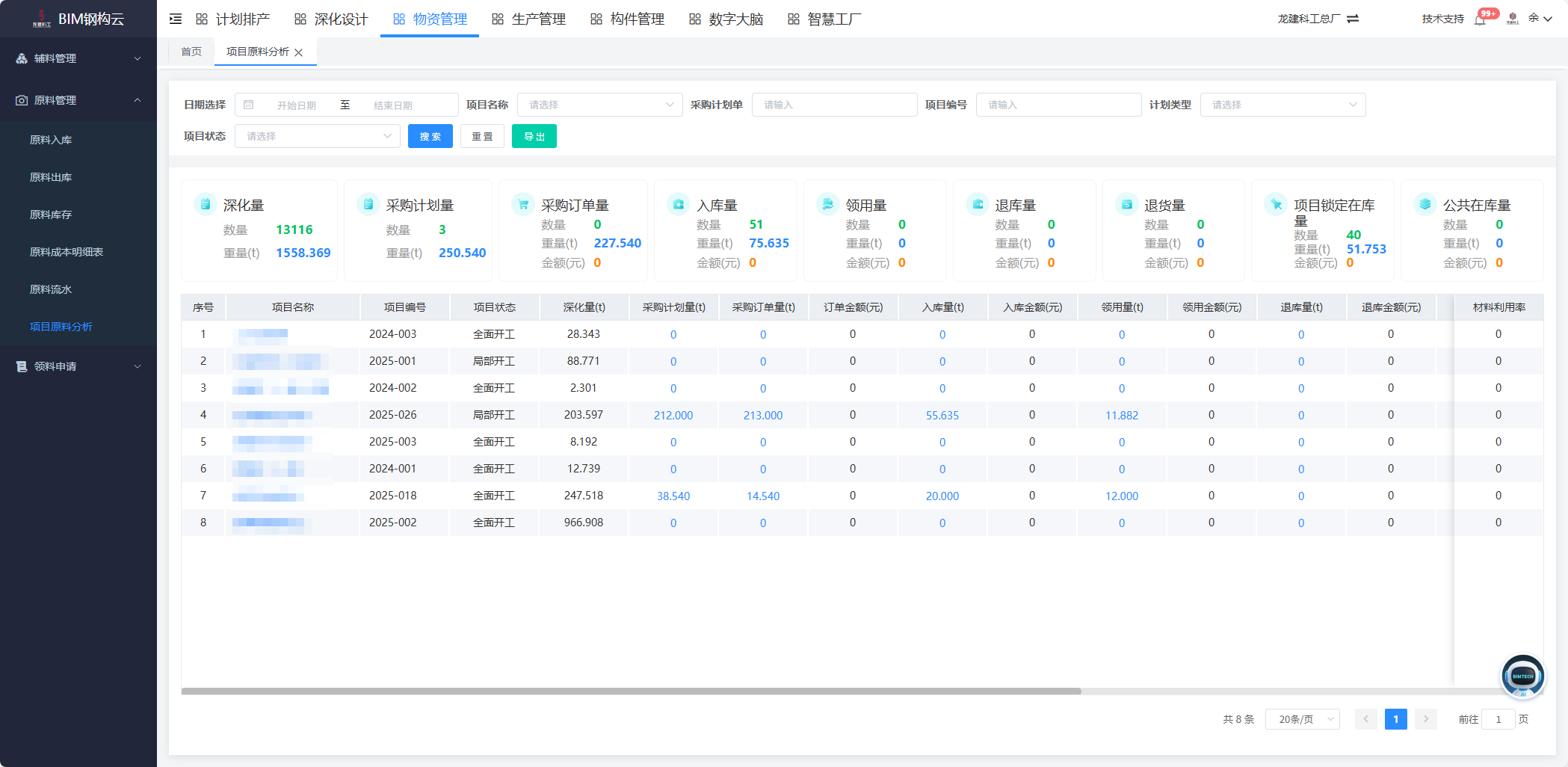Switch to the 首页 tab

point(191,52)
